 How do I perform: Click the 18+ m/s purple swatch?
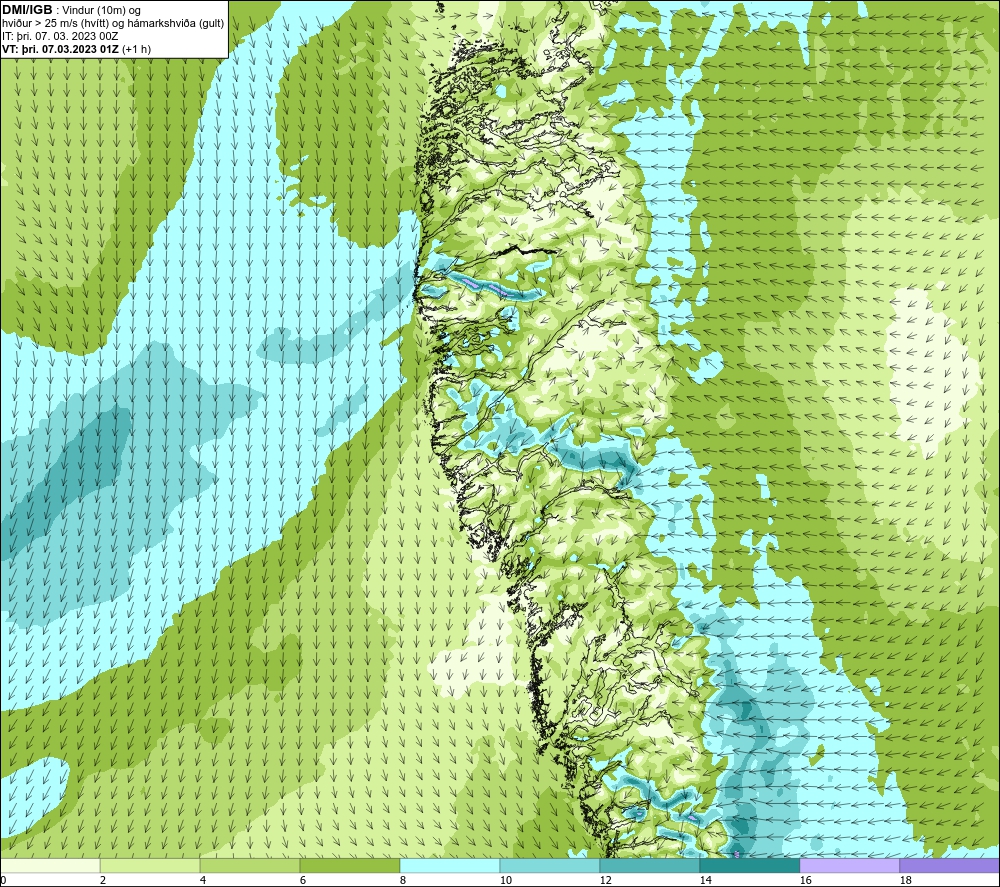point(950,865)
